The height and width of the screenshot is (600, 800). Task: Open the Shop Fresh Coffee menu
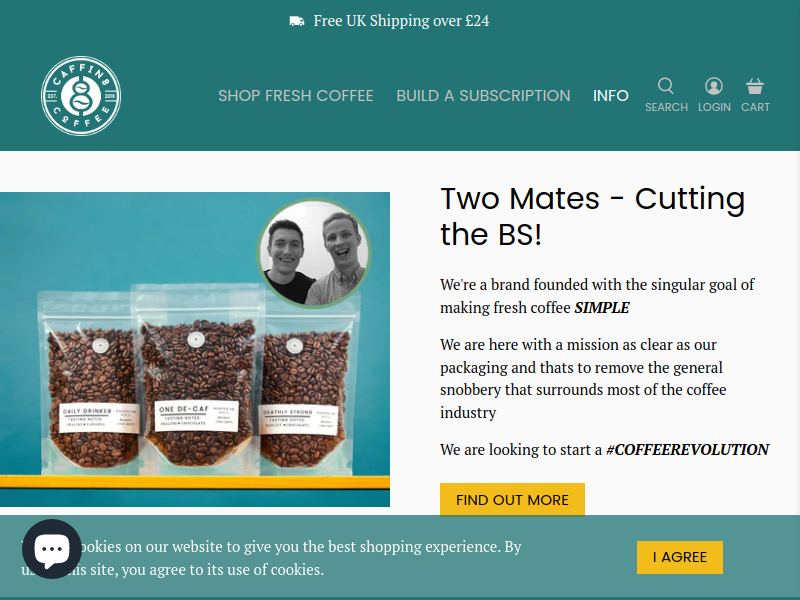pyautogui.click(x=296, y=95)
